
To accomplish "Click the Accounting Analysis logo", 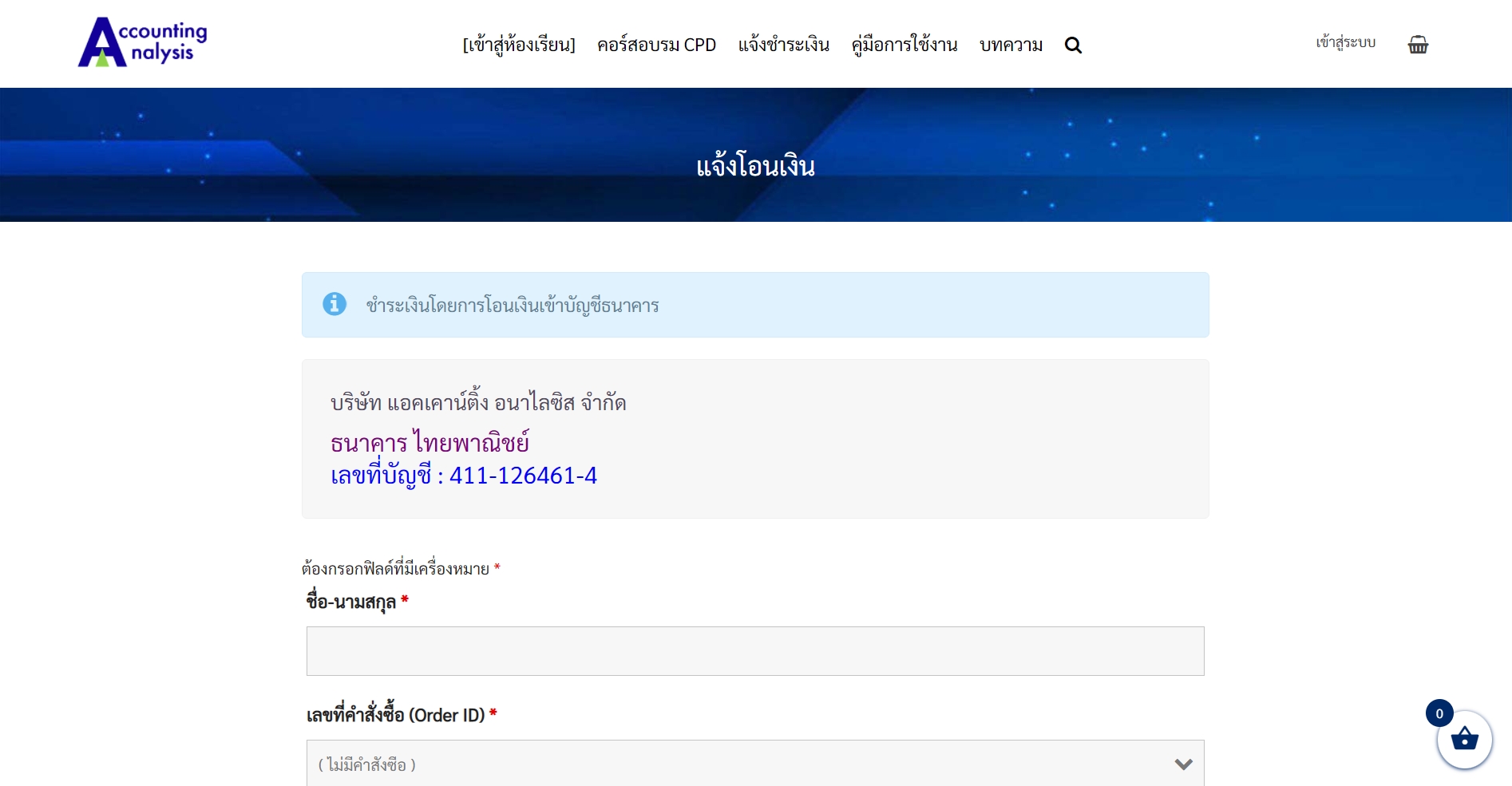I will pos(142,42).
